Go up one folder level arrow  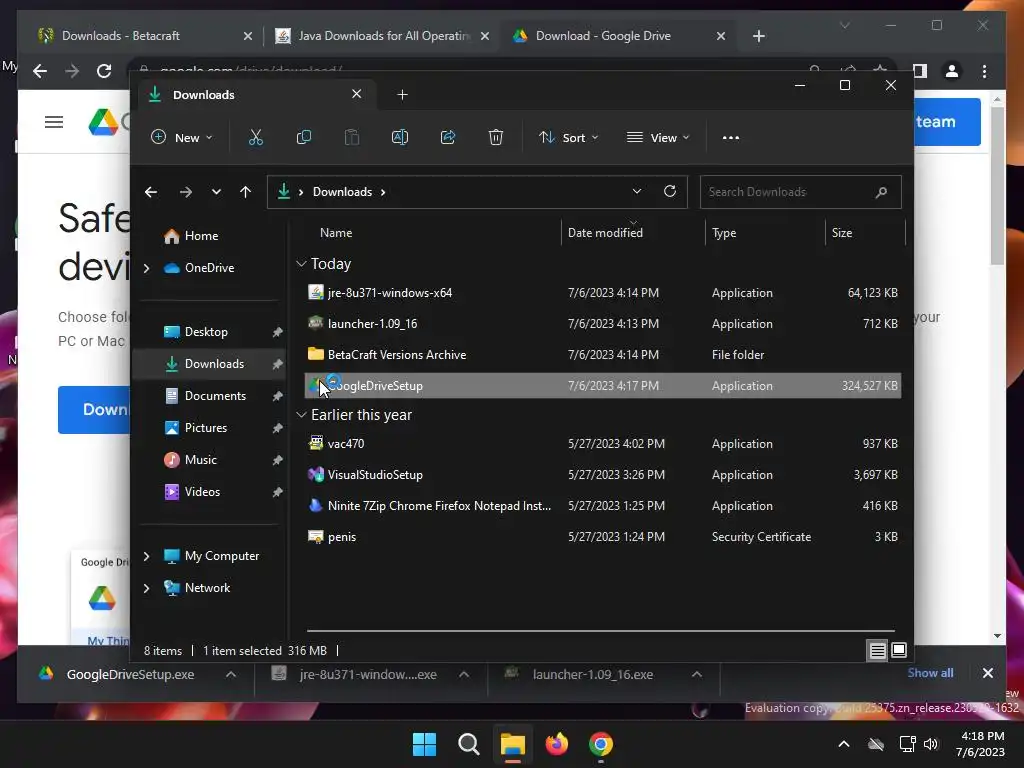[x=246, y=192]
